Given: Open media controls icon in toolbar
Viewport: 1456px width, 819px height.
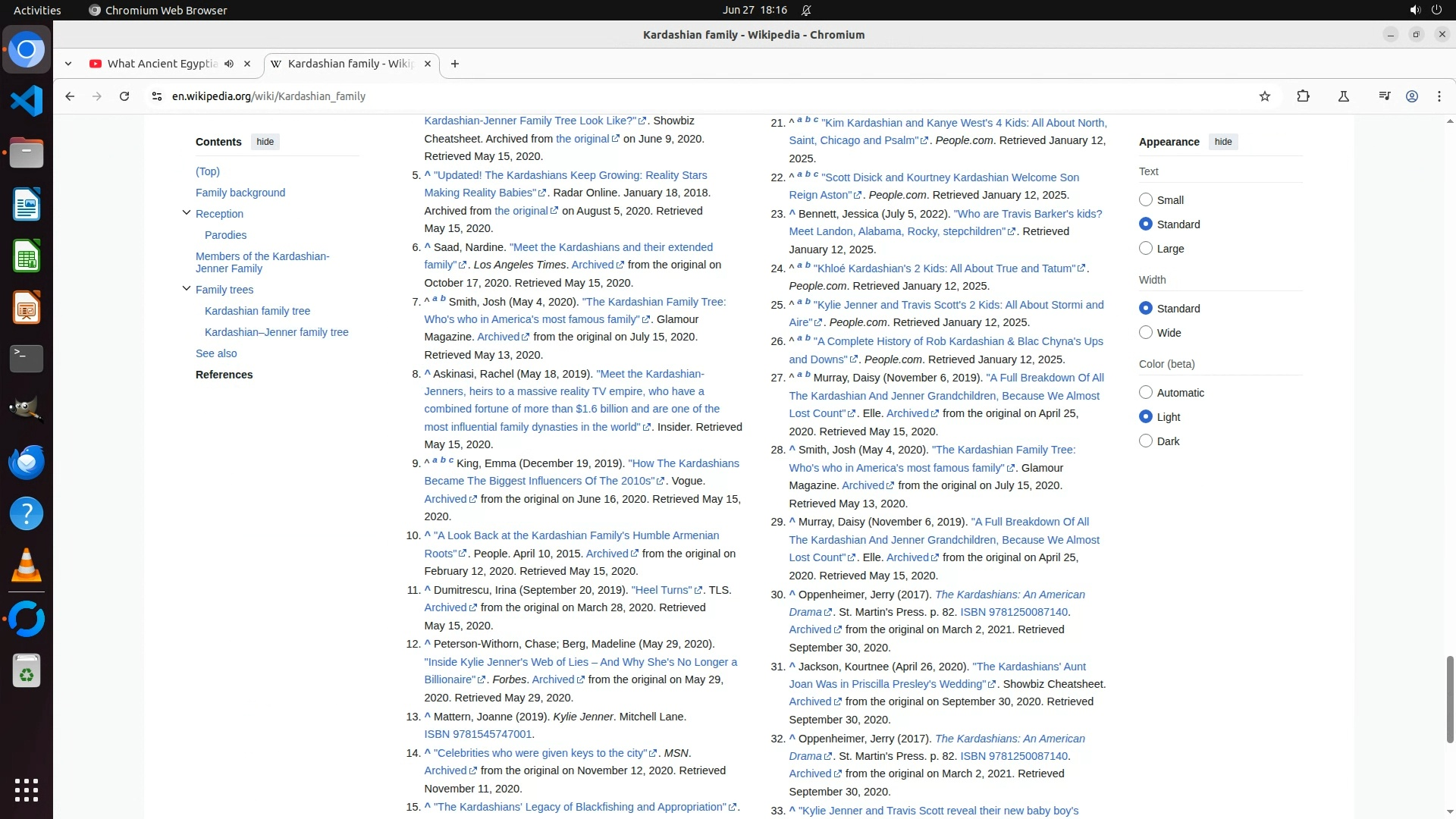Looking at the screenshot, I should [x=1384, y=96].
